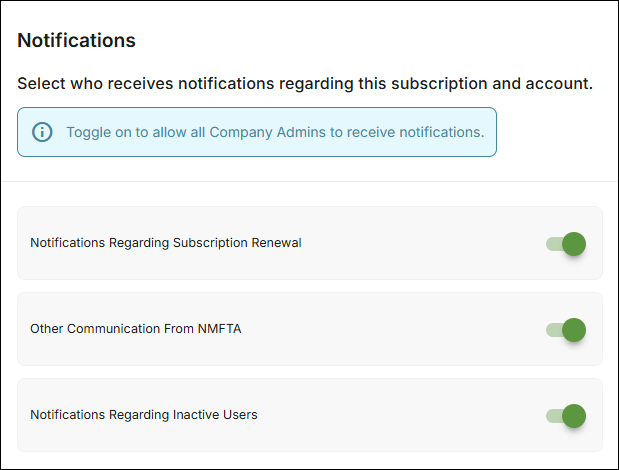The height and width of the screenshot is (470, 619).
Task: Select the Notifications Regarding Subscription Renewal label
Action: click(166, 243)
